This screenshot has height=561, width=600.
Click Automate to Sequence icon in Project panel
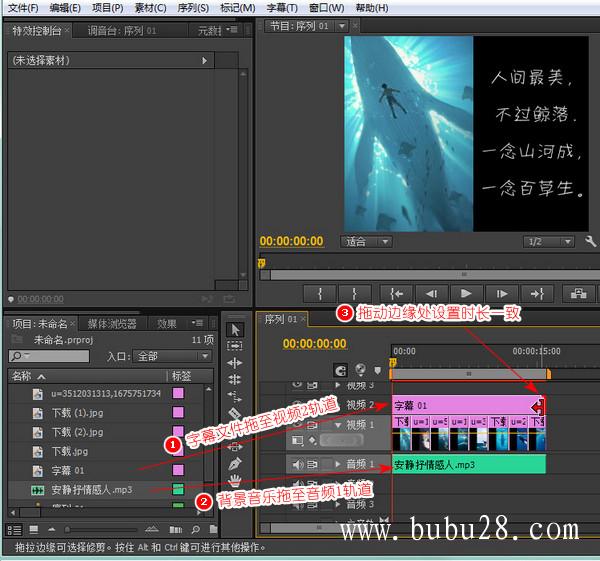point(175,530)
